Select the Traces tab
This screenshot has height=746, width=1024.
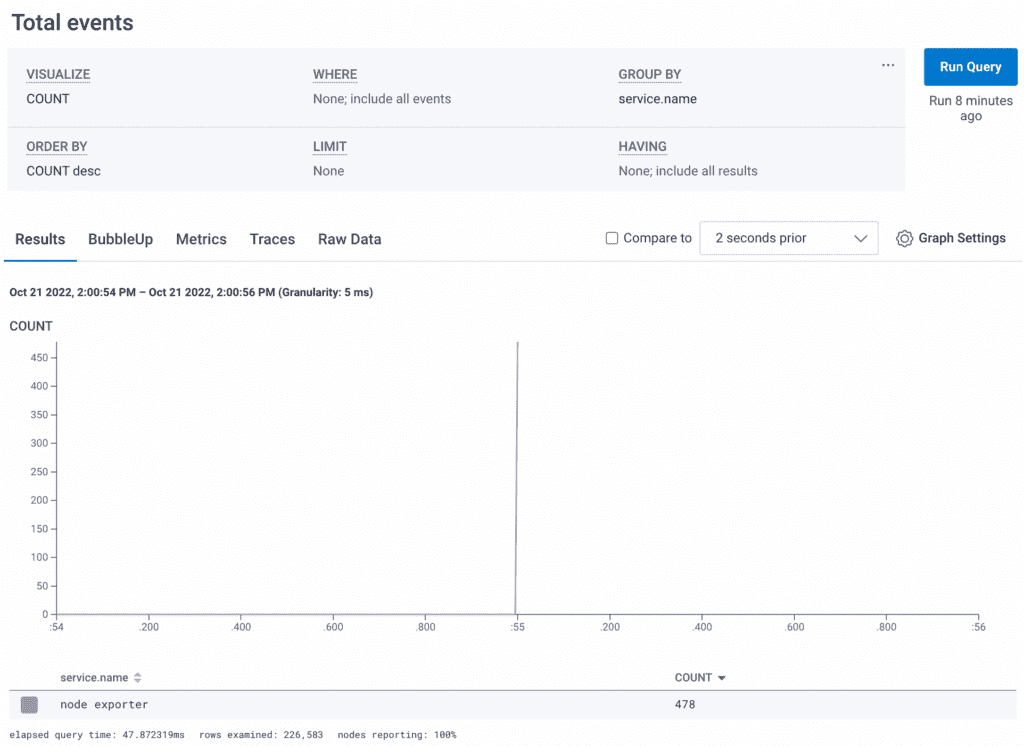272,239
